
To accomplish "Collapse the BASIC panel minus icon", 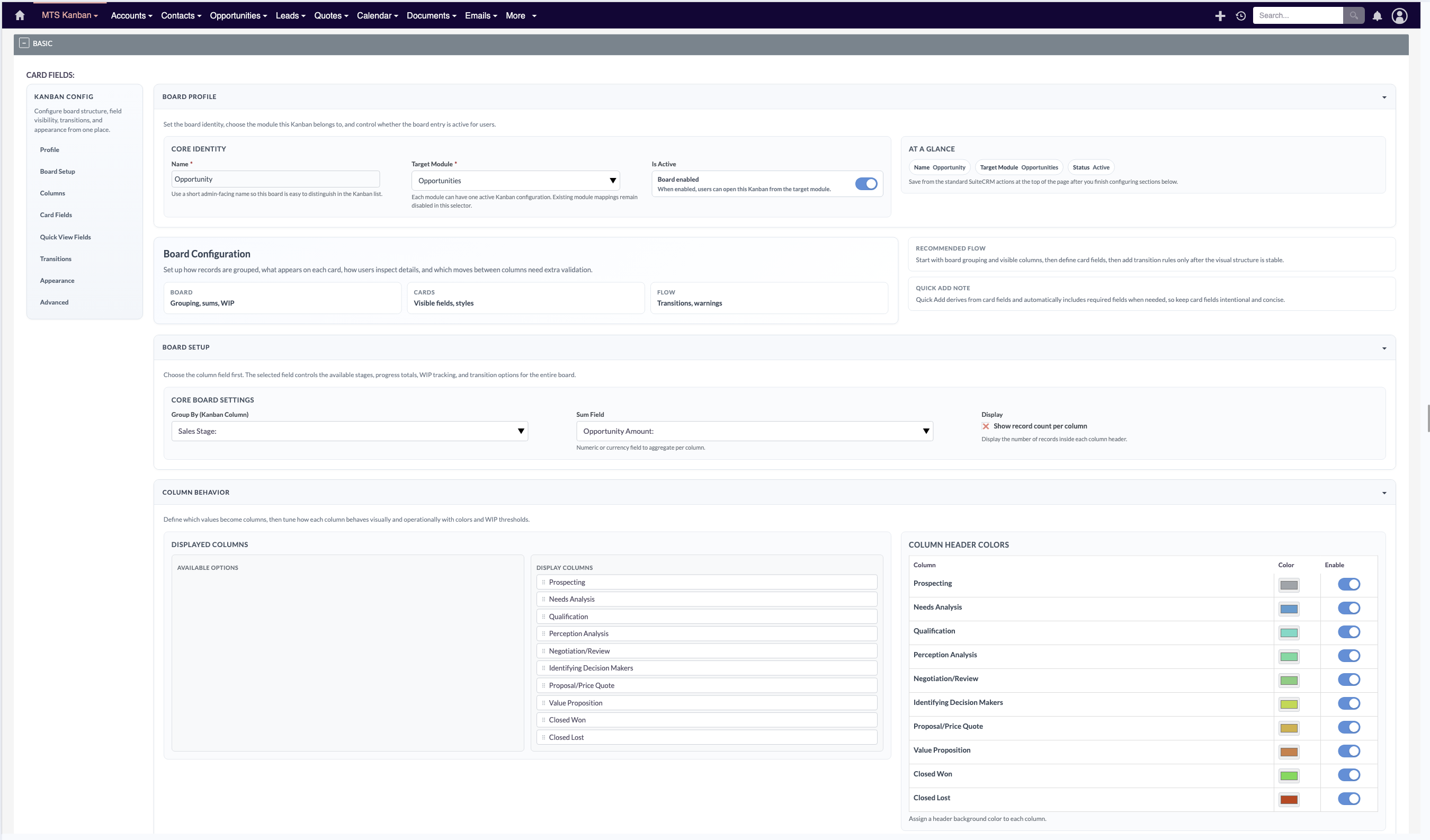I will [24, 43].
